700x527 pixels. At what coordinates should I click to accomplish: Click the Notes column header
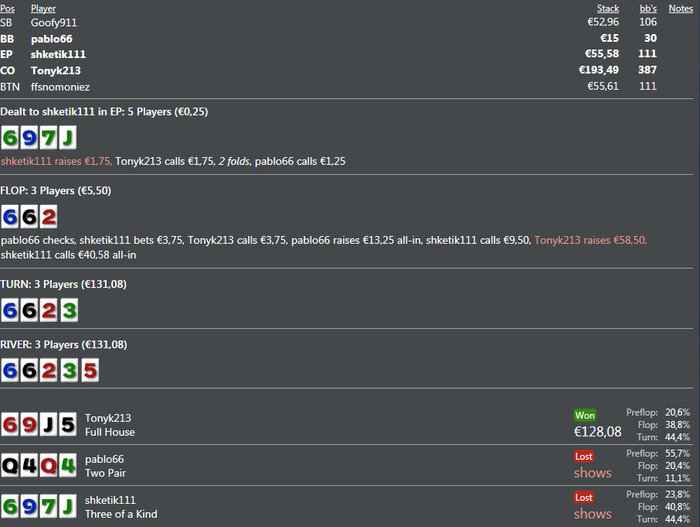click(x=680, y=8)
